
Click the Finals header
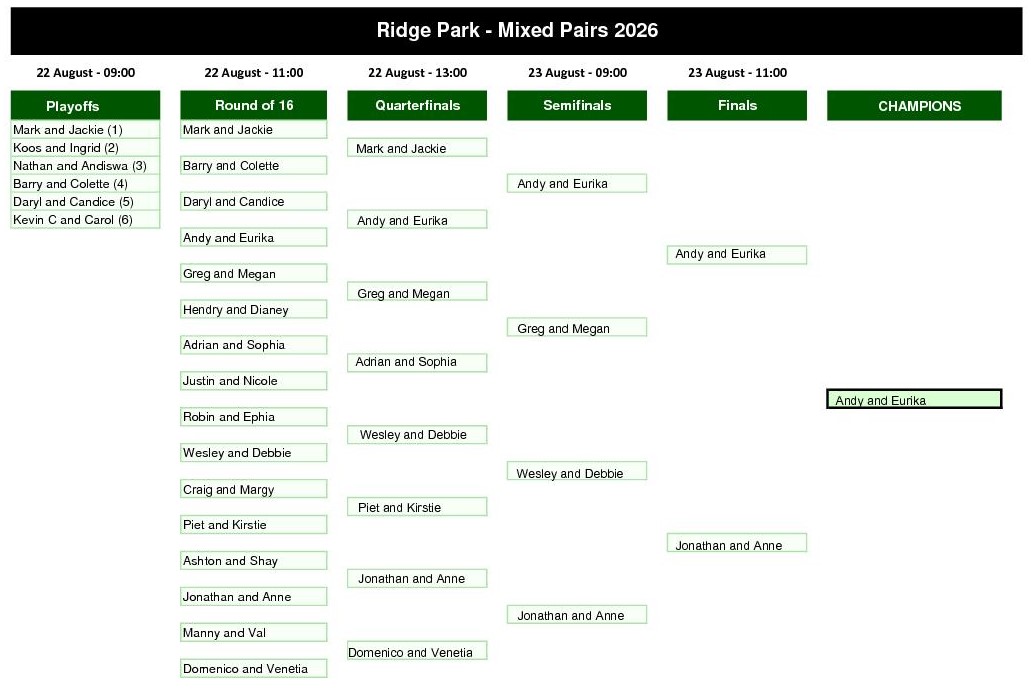click(x=736, y=105)
